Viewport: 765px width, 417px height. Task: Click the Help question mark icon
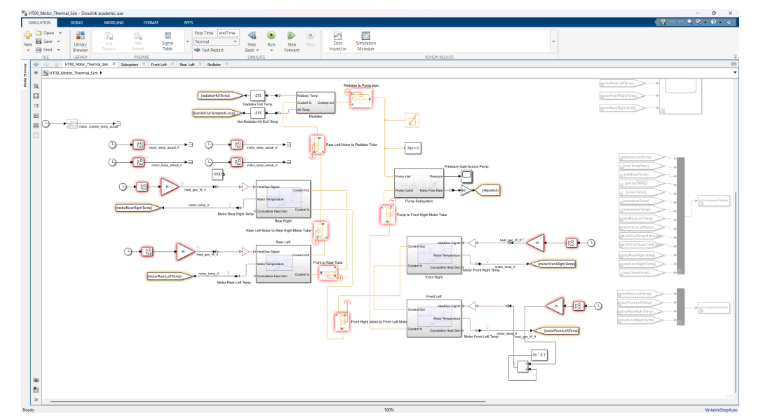(x=713, y=22)
